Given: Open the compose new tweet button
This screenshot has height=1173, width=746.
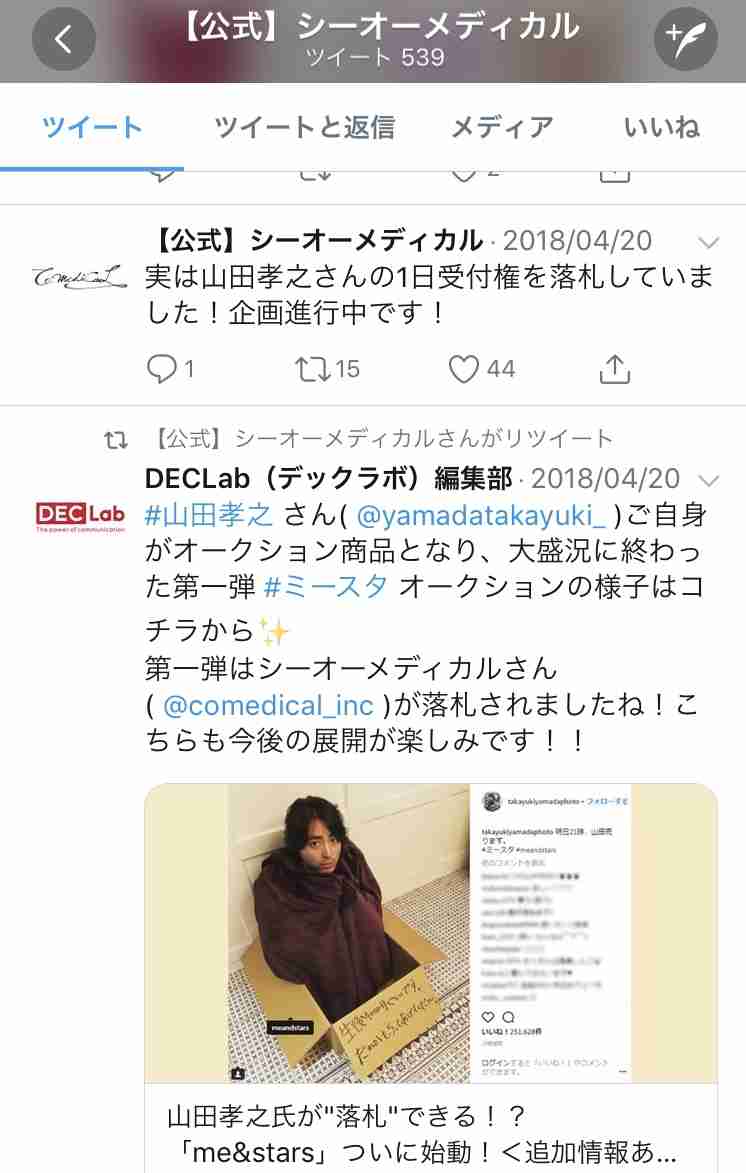Looking at the screenshot, I should click(x=685, y=39).
